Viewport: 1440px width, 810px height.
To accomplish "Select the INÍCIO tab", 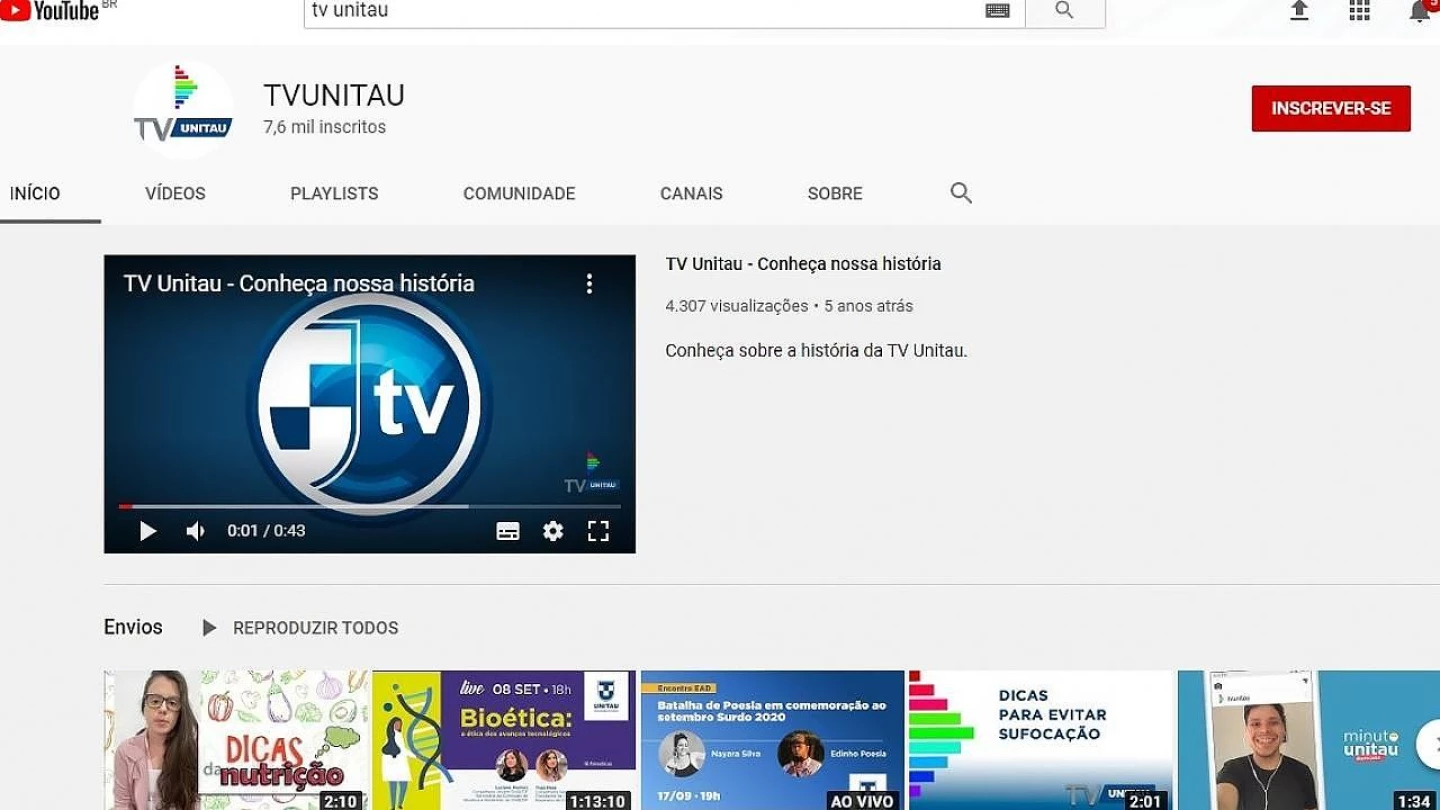I will click(x=35, y=194).
